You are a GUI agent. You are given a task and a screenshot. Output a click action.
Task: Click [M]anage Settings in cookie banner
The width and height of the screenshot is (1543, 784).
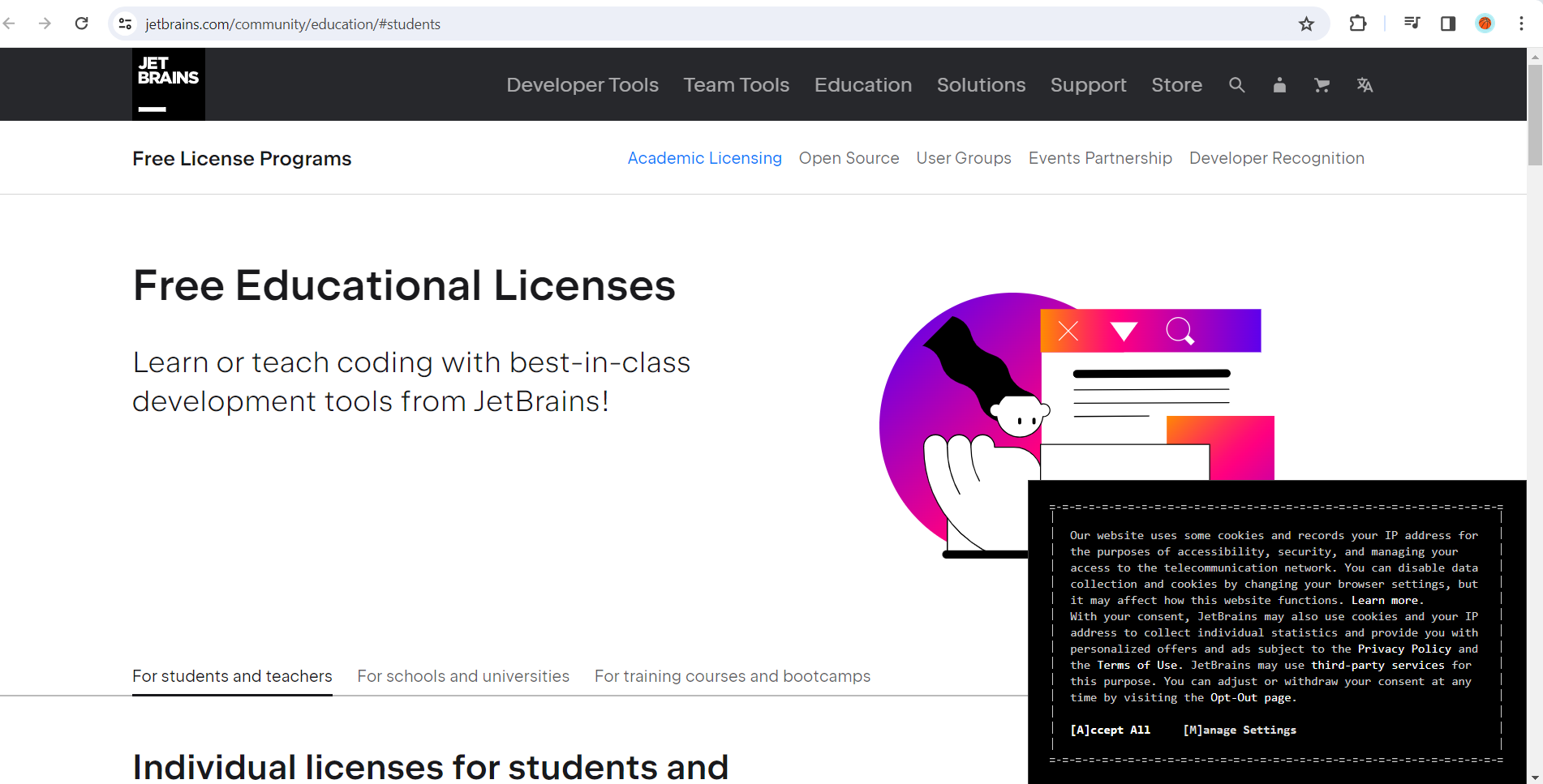point(1240,730)
